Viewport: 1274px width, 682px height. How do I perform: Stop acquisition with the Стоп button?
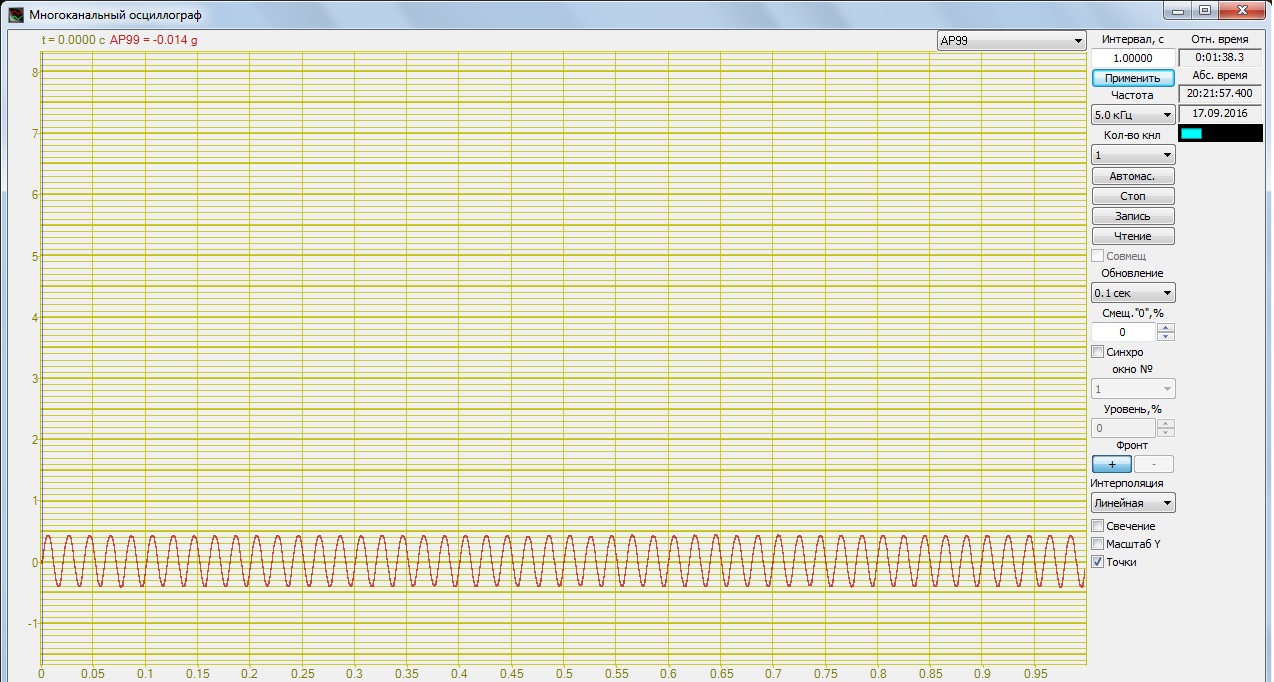pos(1133,196)
